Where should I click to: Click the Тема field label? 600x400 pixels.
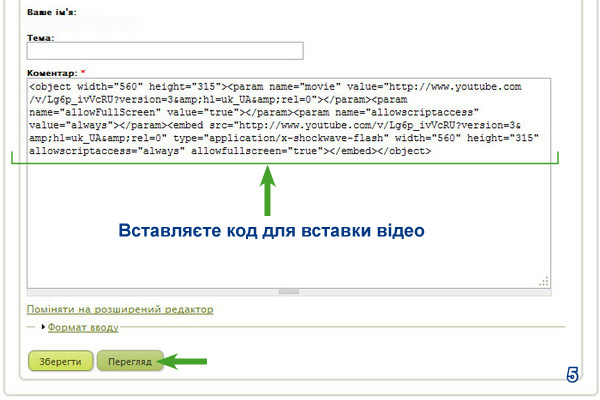40,36
